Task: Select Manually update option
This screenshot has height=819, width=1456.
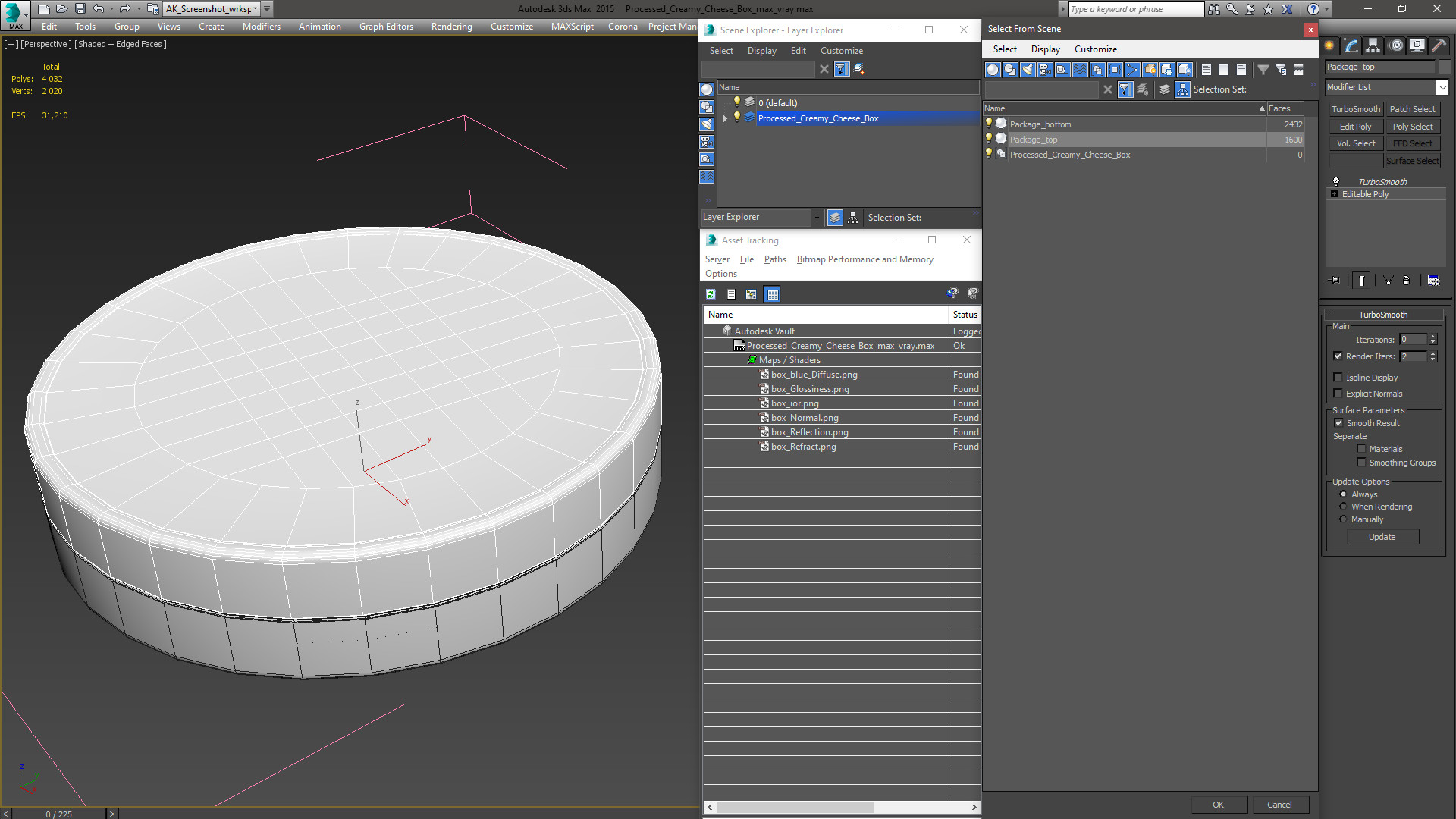Action: click(x=1343, y=519)
